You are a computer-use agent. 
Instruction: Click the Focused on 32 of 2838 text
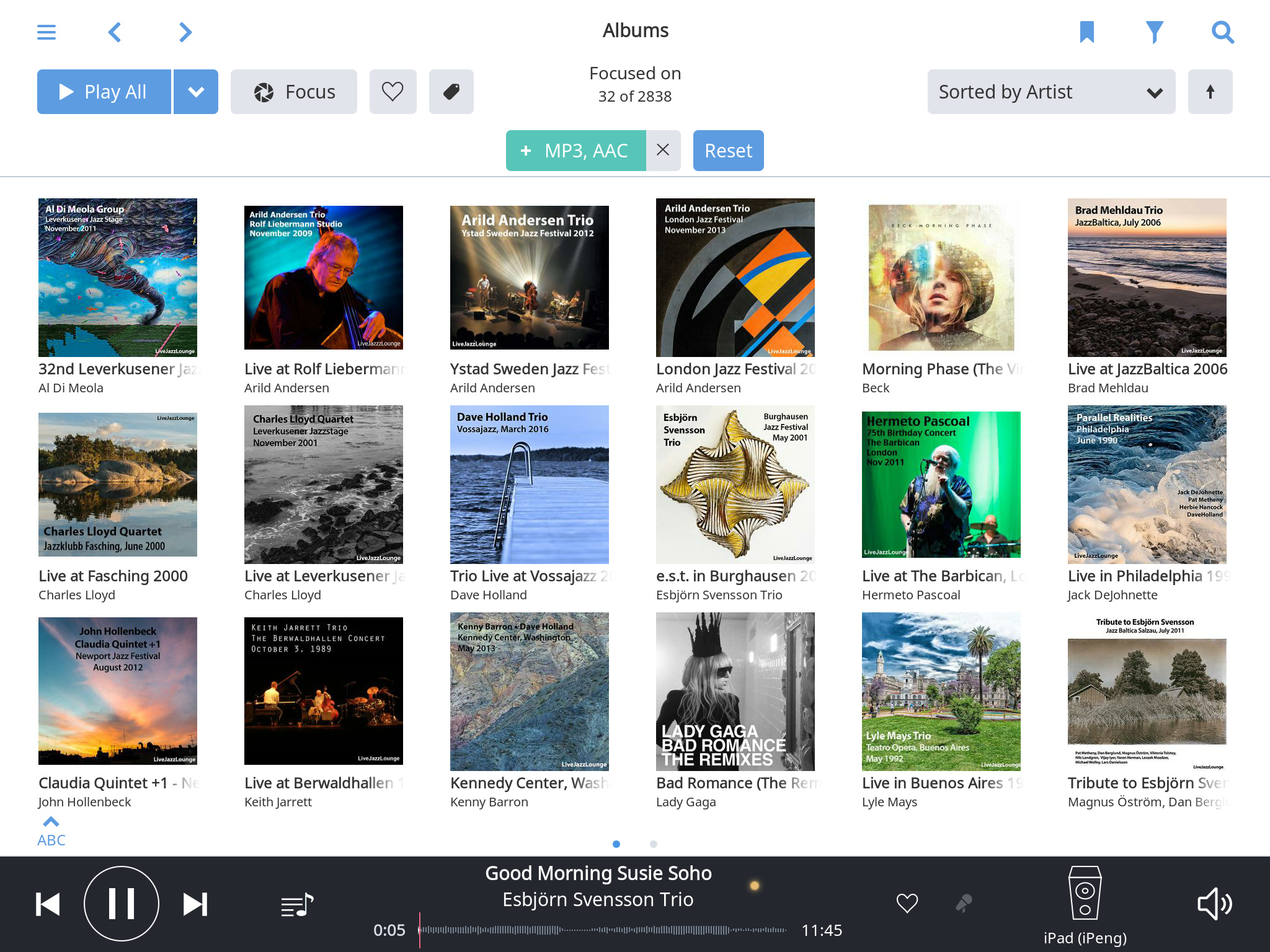tap(635, 84)
